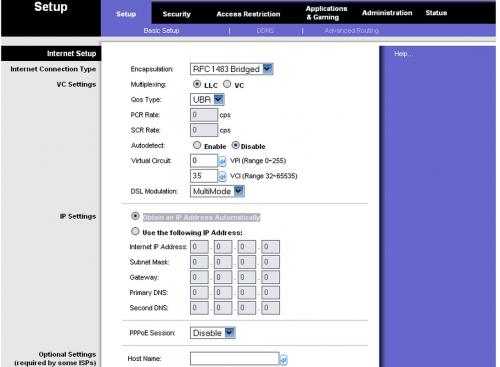Open the Status tab
Image resolution: width=500 pixels, height=367 pixels.
tap(436, 13)
